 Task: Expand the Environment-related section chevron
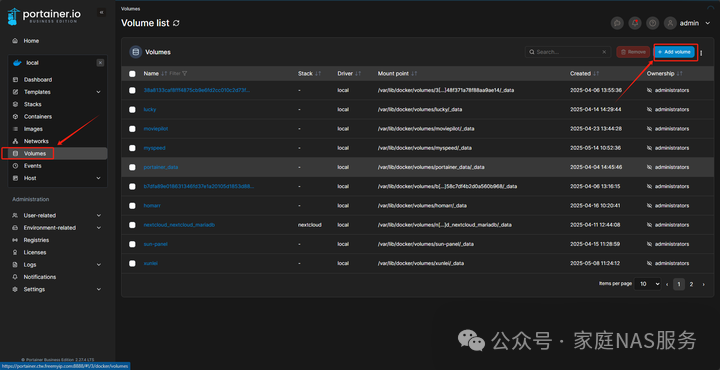98,228
